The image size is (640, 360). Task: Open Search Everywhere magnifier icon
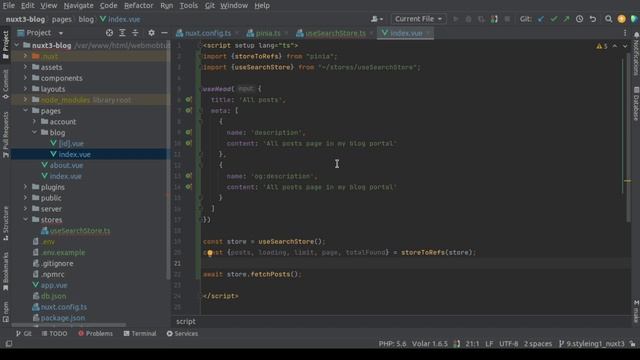(x=608, y=19)
